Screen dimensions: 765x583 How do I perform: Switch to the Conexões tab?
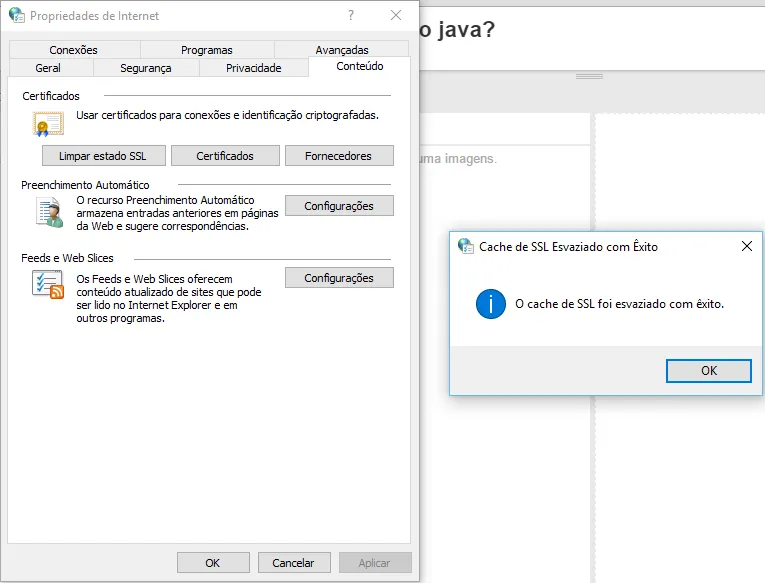[74, 50]
